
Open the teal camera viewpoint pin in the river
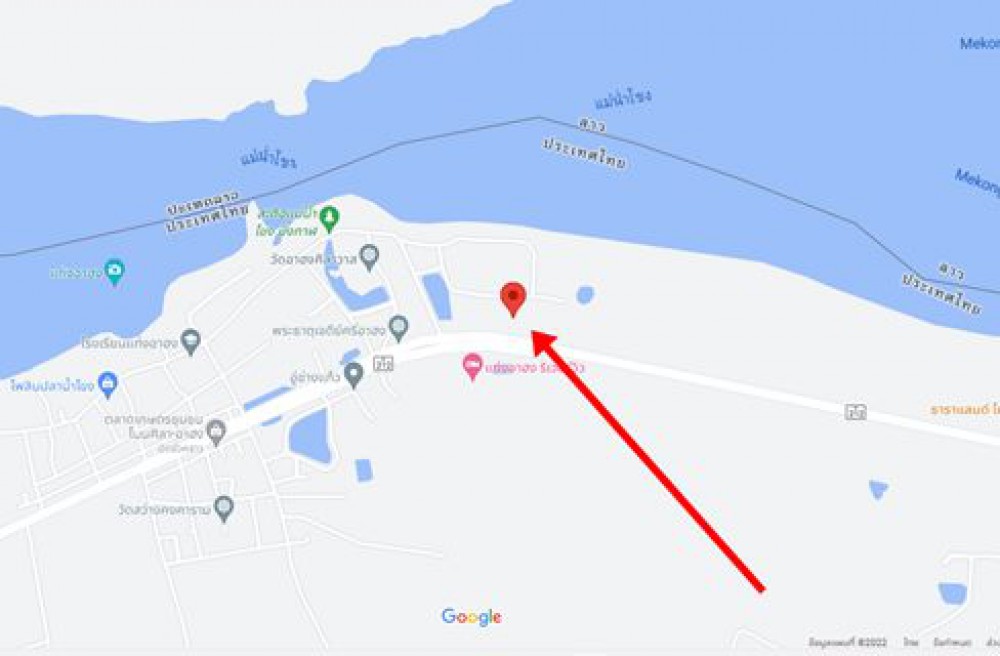pyautogui.click(x=114, y=272)
